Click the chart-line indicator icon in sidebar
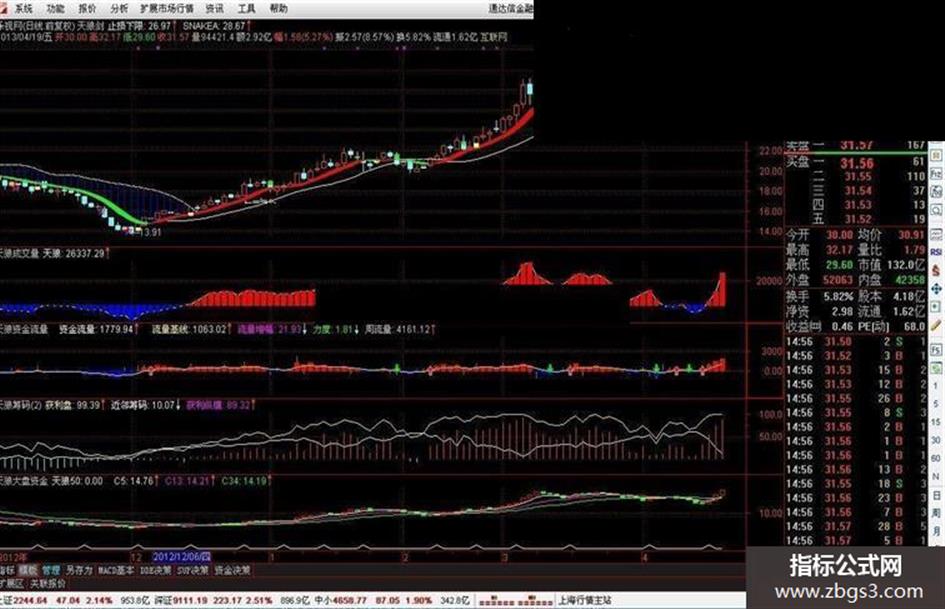Image resolution: width=945 pixels, height=609 pixels. click(x=937, y=234)
